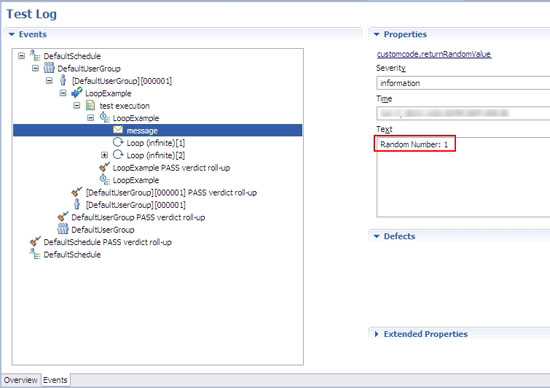Viewport: 550px width, 388px height.
Task: Collapse the Properties section
Action: [377, 34]
